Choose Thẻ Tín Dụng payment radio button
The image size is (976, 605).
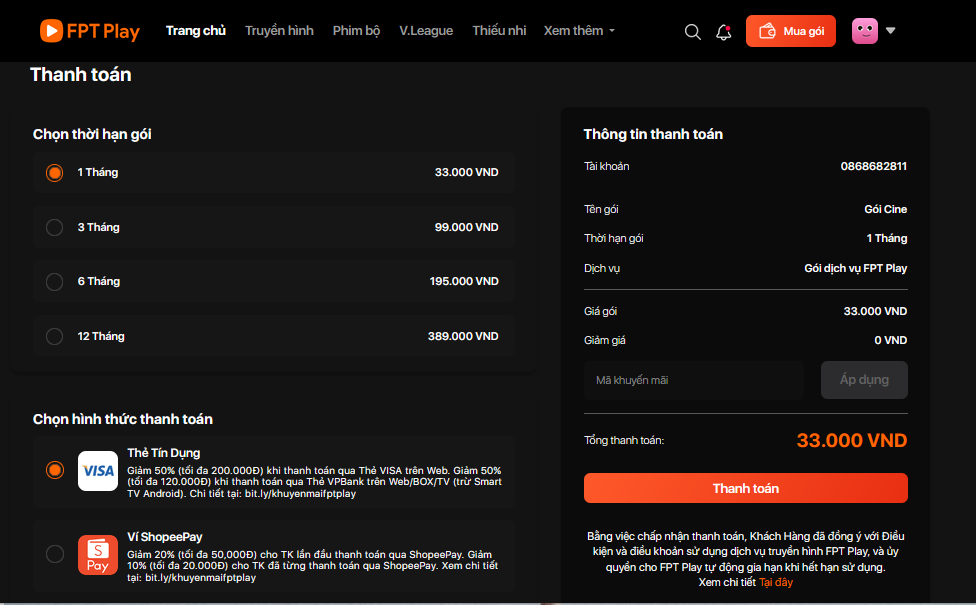54,470
